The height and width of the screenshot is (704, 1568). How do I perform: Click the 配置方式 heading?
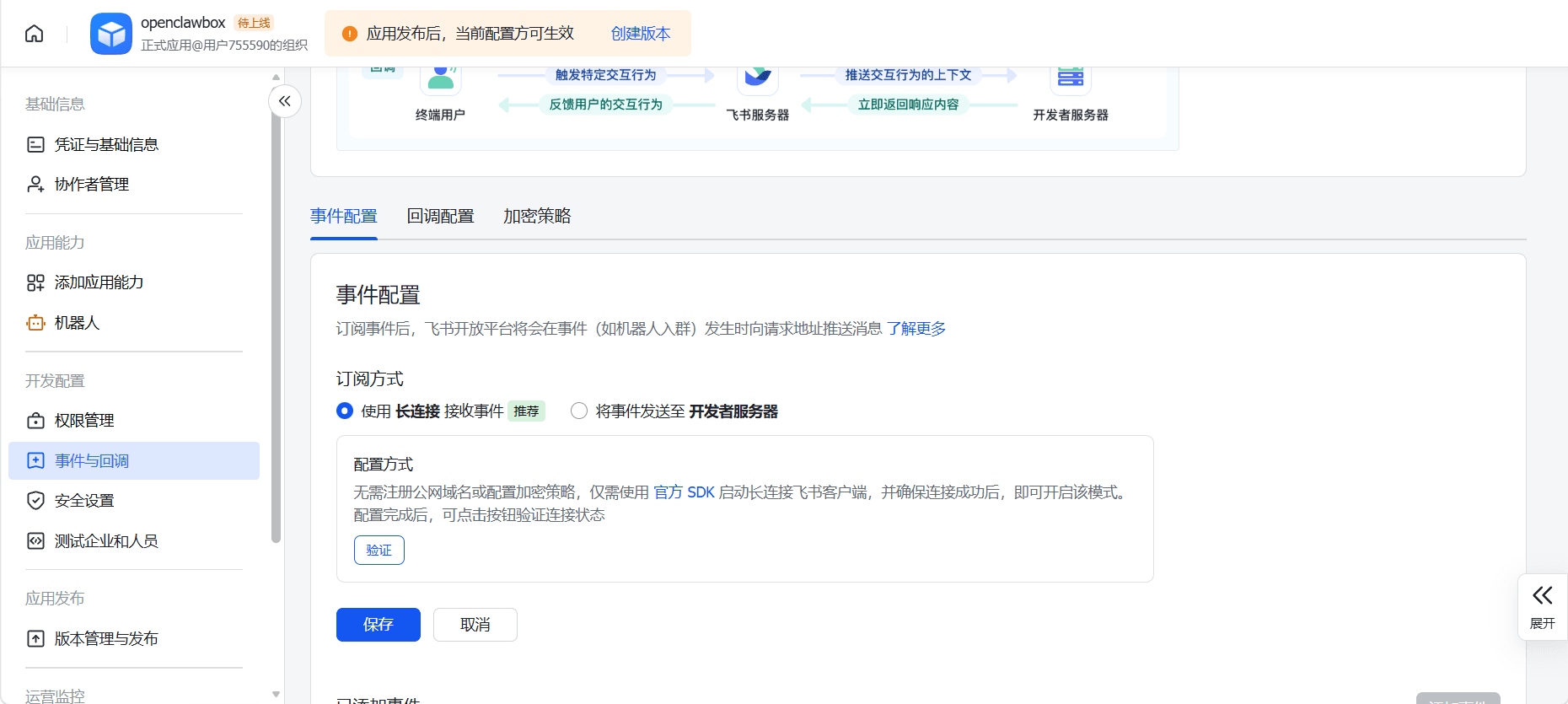[x=384, y=465]
